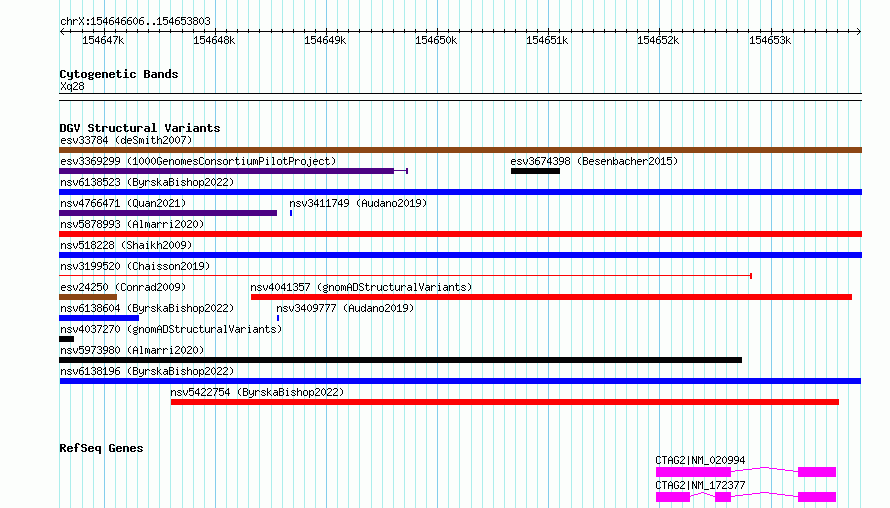Open nsv6138523 (ByrskaBishop2022) blue bar

point(460,192)
